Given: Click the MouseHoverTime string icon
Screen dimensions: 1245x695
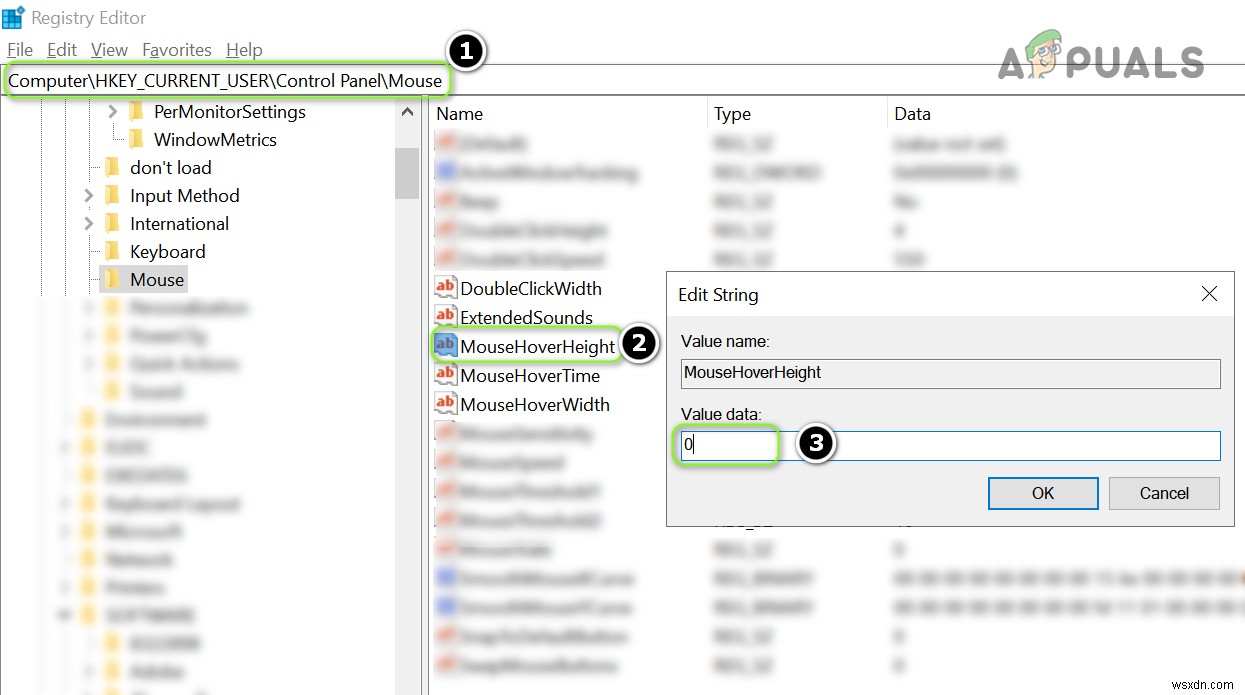Looking at the screenshot, I should click(445, 375).
